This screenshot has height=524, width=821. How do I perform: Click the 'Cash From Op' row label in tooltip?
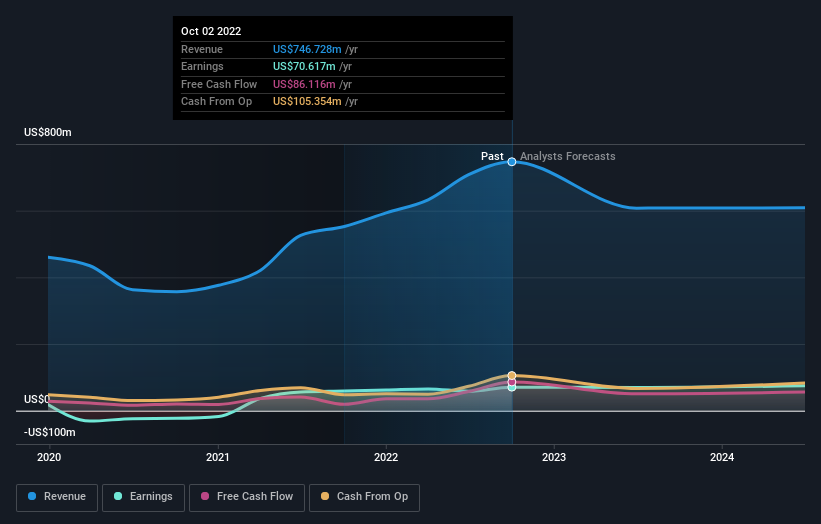pos(216,102)
